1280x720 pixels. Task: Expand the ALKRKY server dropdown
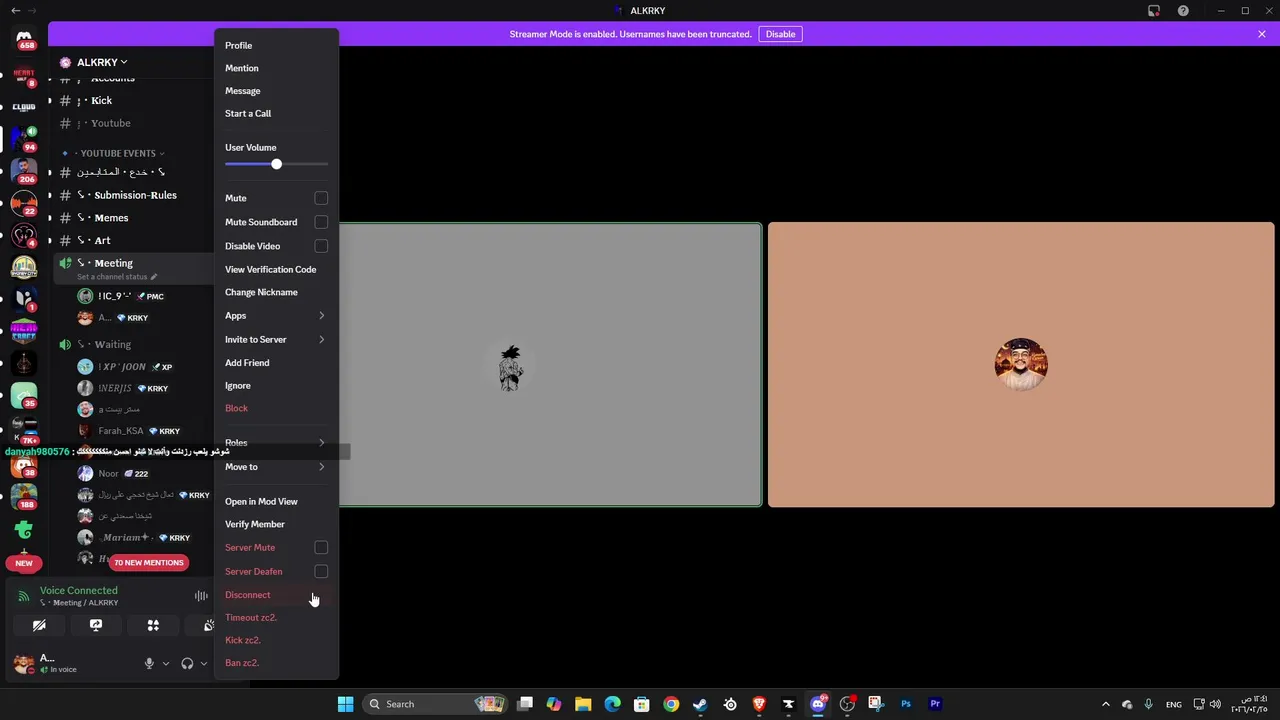tap(123, 62)
